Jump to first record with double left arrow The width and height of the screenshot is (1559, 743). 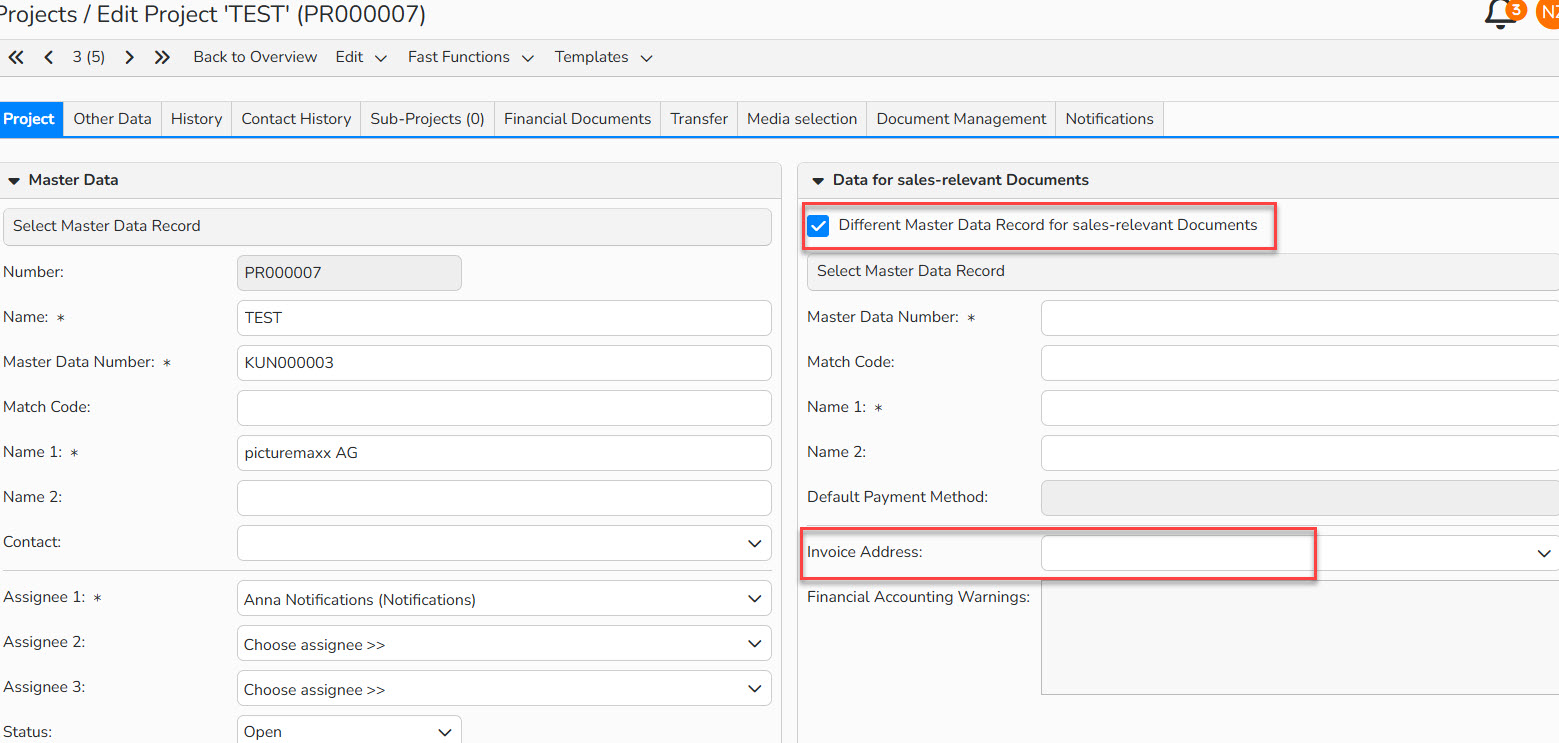tap(16, 57)
